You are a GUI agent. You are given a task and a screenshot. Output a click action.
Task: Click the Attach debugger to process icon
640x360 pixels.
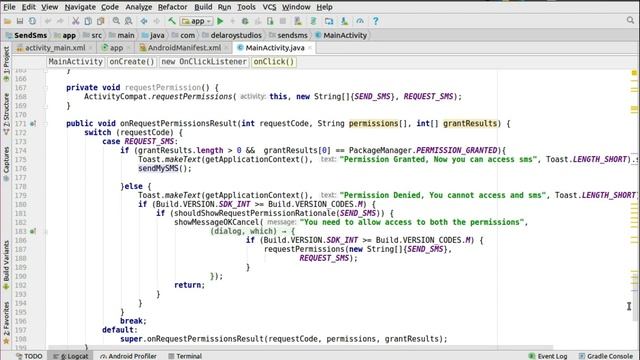click(270, 21)
